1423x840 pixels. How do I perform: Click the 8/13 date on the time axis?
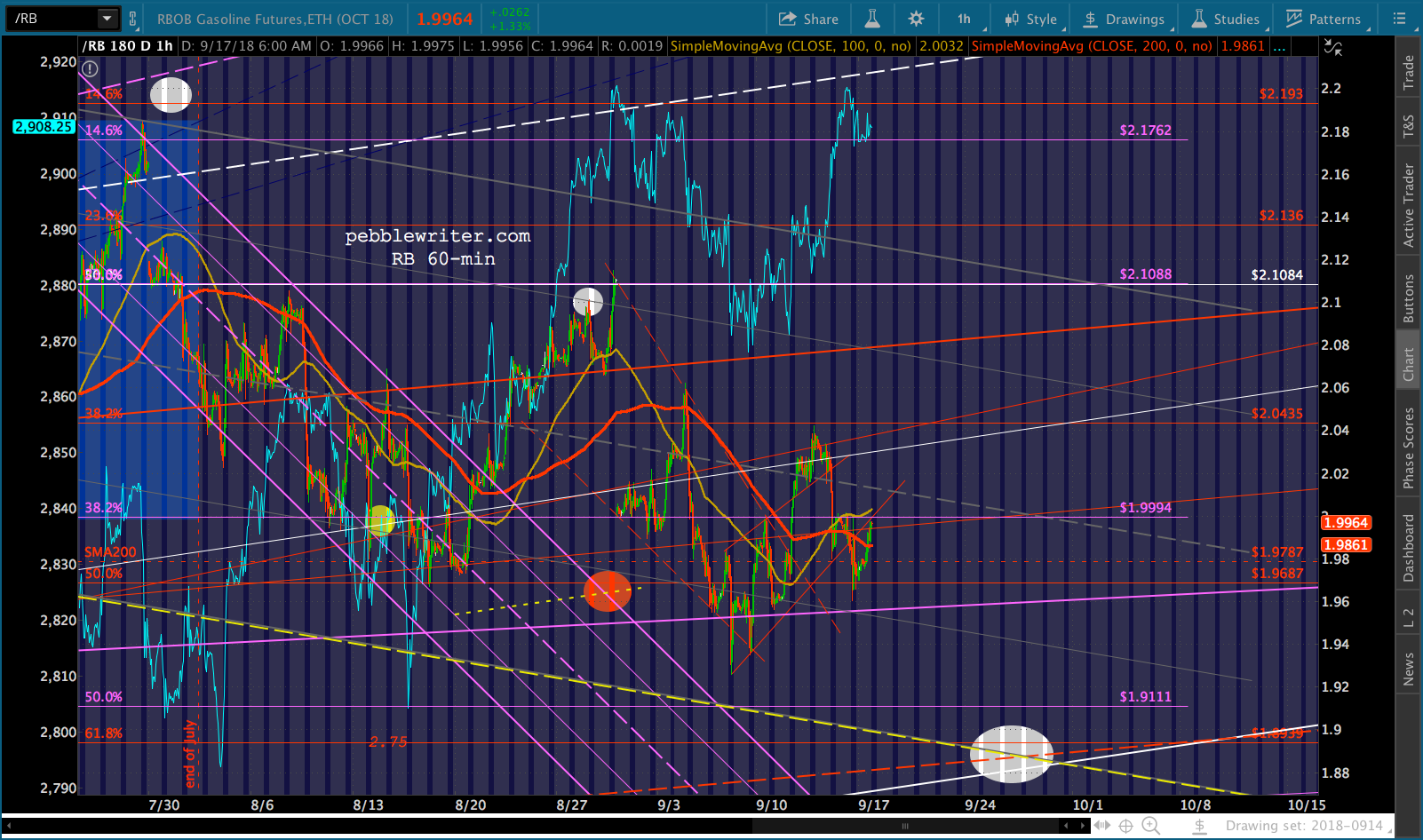coord(368,805)
